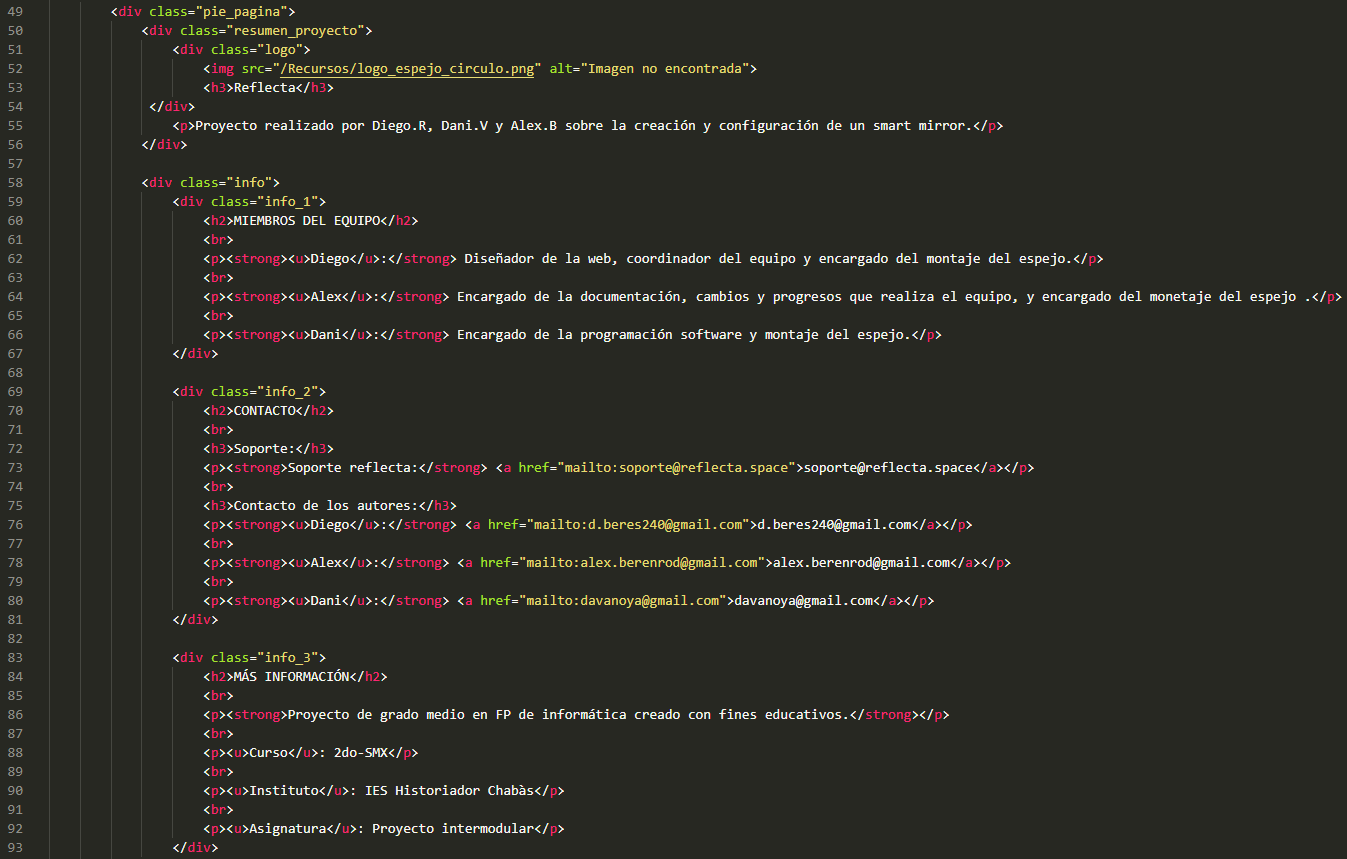Click the text "Contacto de los autores:"
This screenshot has height=859, width=1347.
point(325,506)
